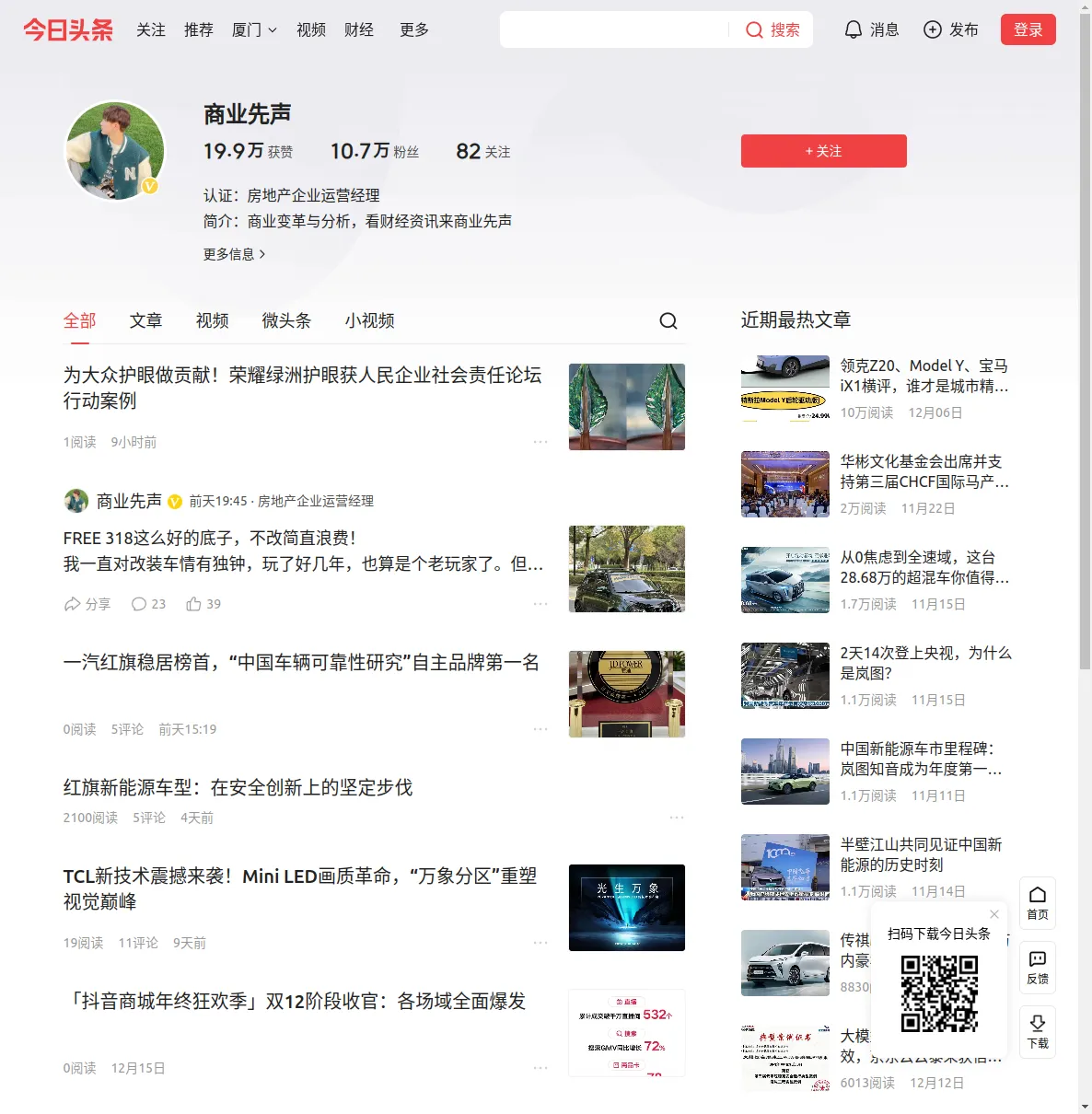
Task: Open the JD Power trophy thumbnail
Action: point(627,694)
